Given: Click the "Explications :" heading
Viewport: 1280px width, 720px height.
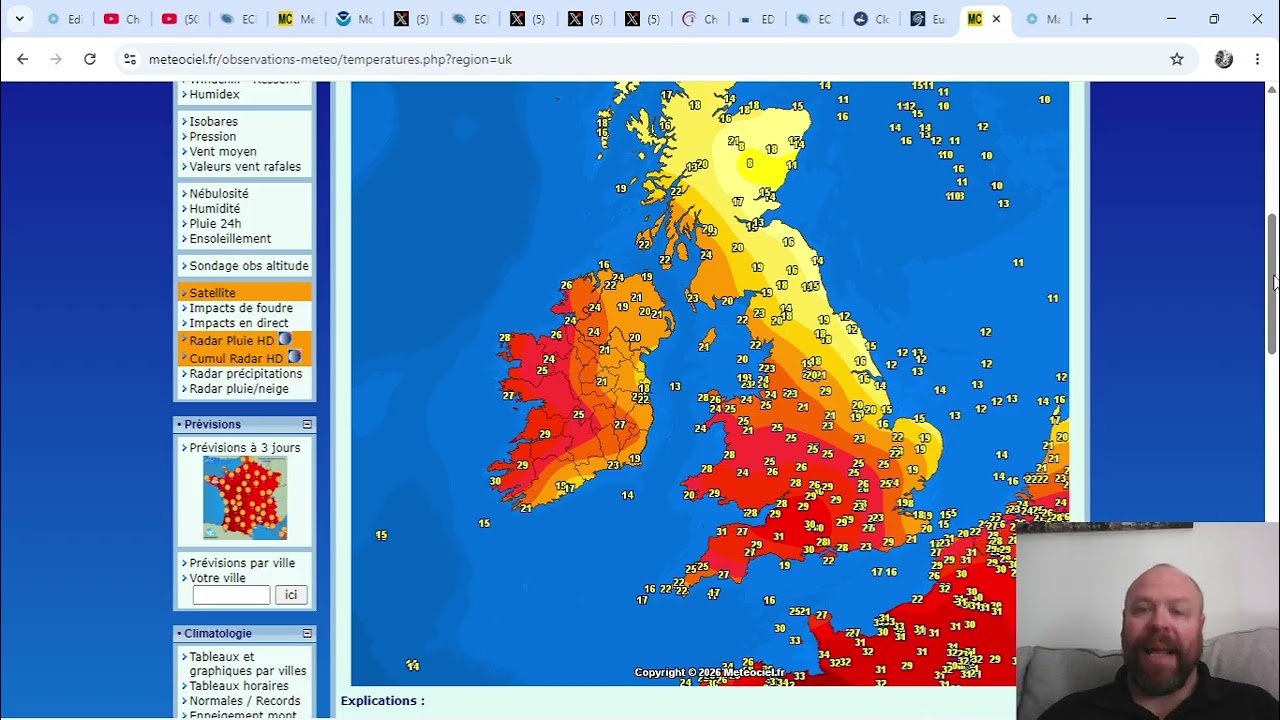Looking at the screenshot, I should point(382,700).
